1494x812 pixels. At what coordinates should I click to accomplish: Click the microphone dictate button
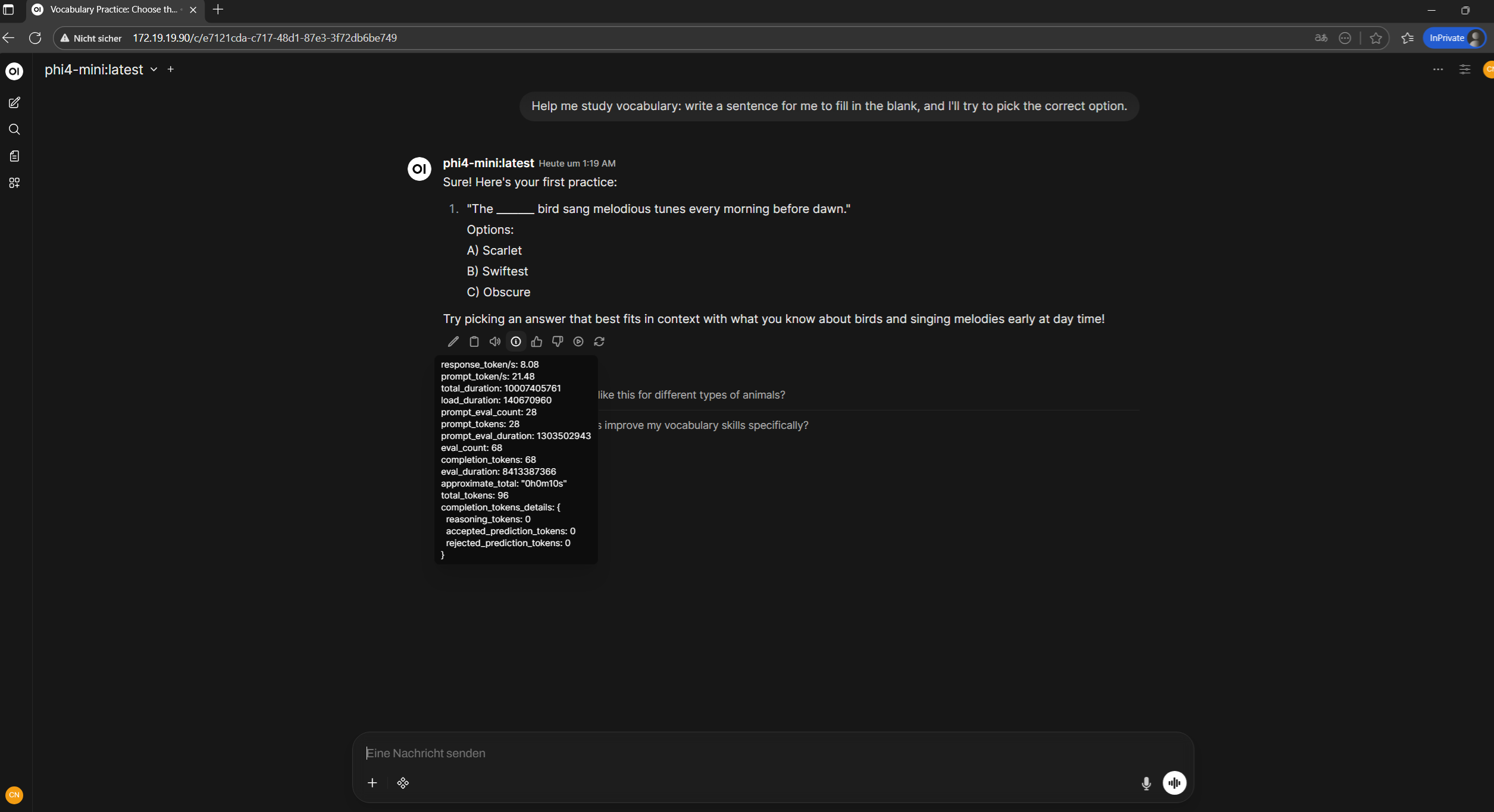coord(1146,783)
